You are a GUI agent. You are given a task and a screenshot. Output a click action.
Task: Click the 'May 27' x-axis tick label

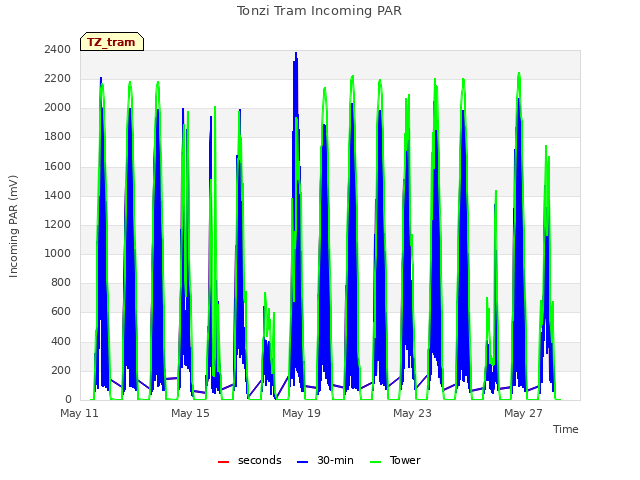coord(523,413)
